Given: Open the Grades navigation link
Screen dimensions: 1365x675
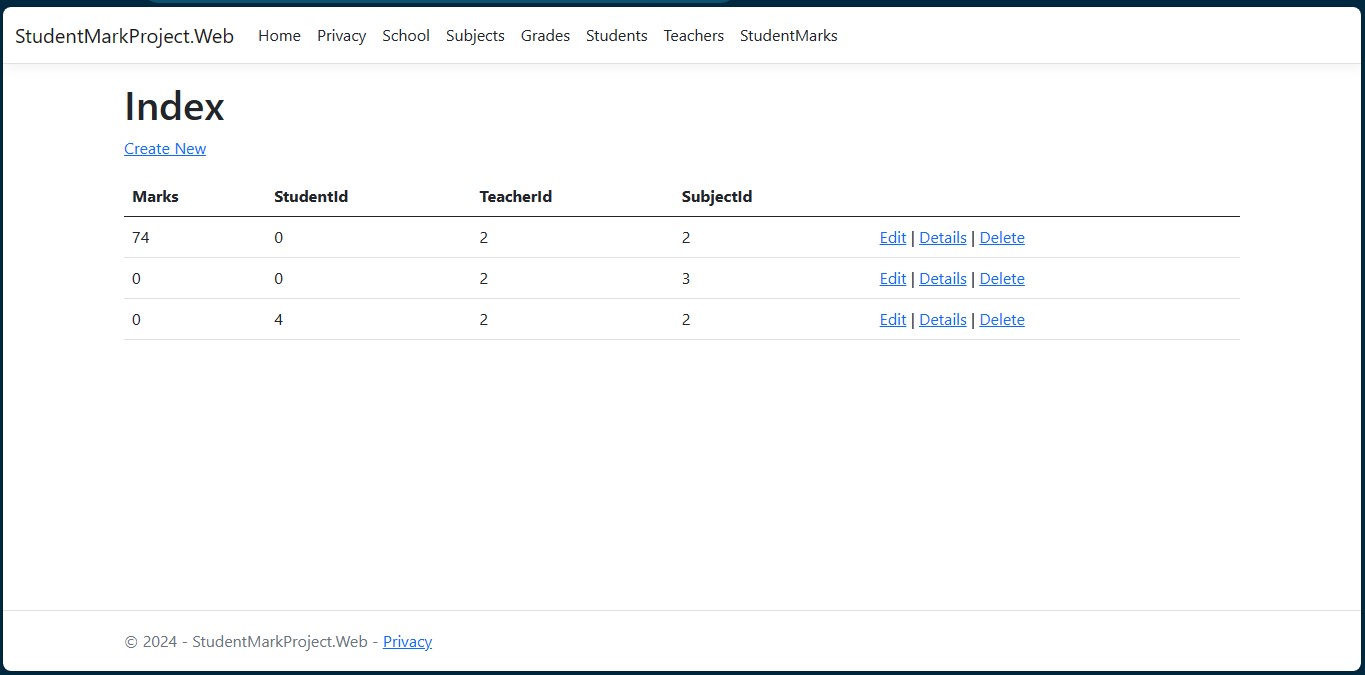Looking at the screenshot, I should (545, 36).
